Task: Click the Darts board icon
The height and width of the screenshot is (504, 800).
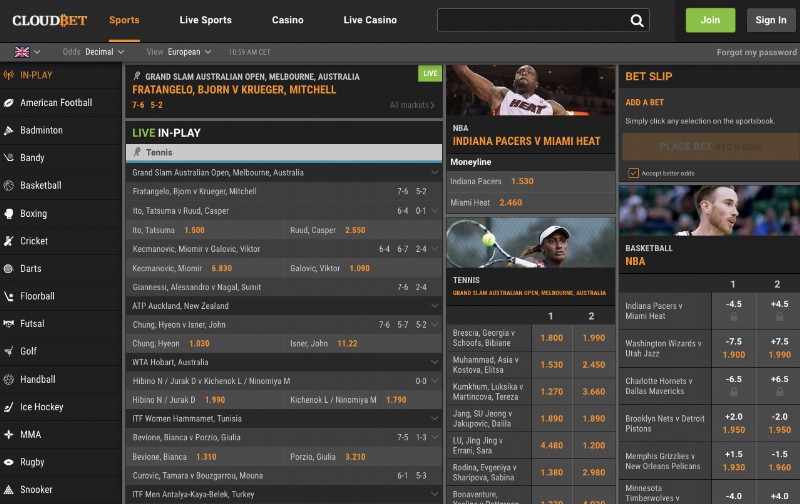Action: (x=9, y=268)
